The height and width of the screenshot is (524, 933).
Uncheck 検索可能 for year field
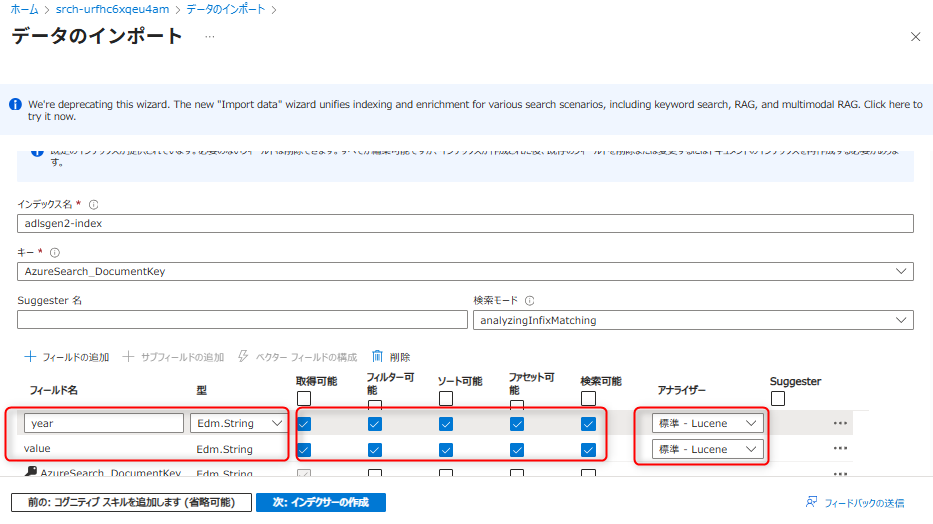tap(588, 424)
